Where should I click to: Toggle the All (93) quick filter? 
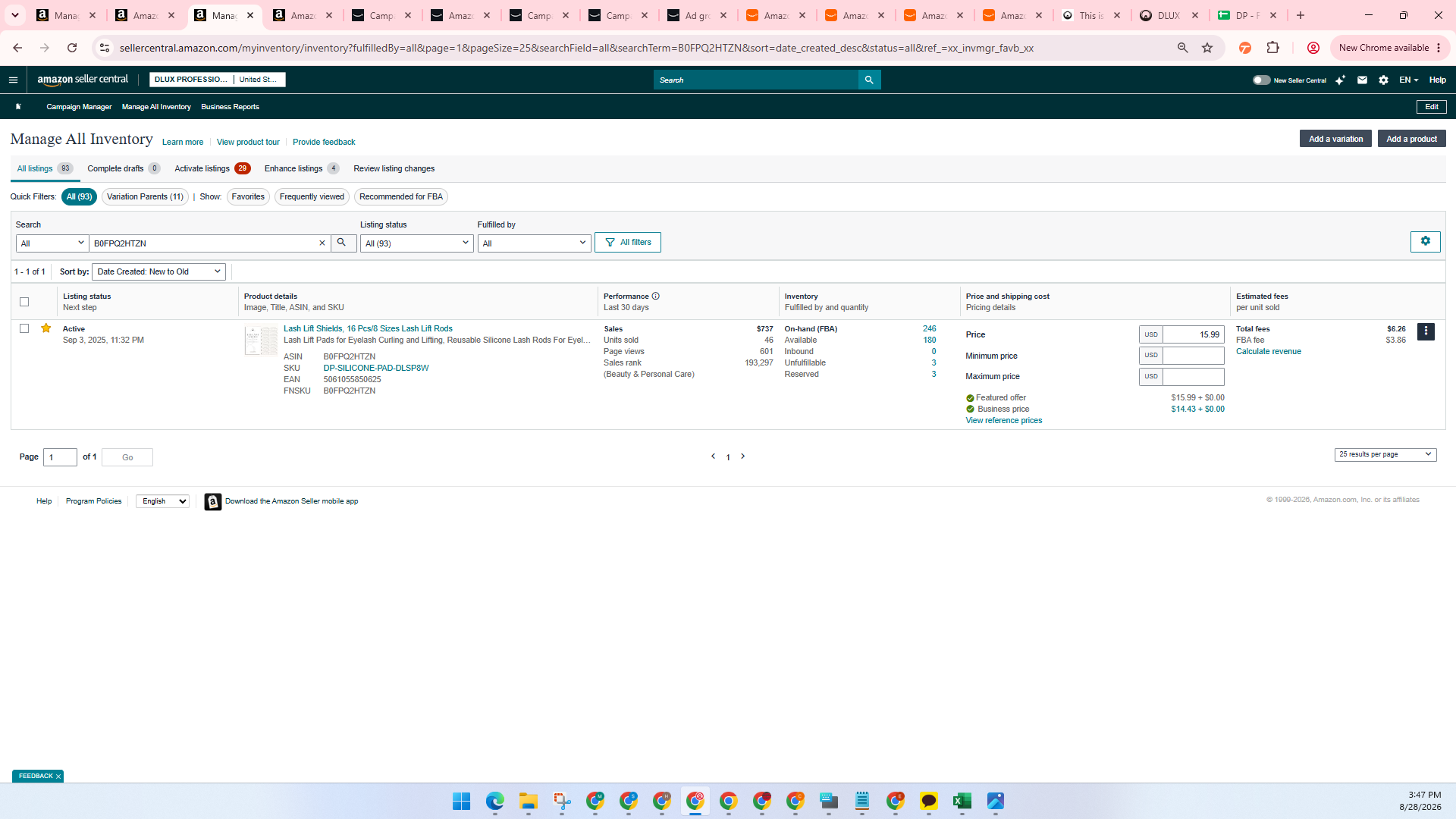coord(79,197)
